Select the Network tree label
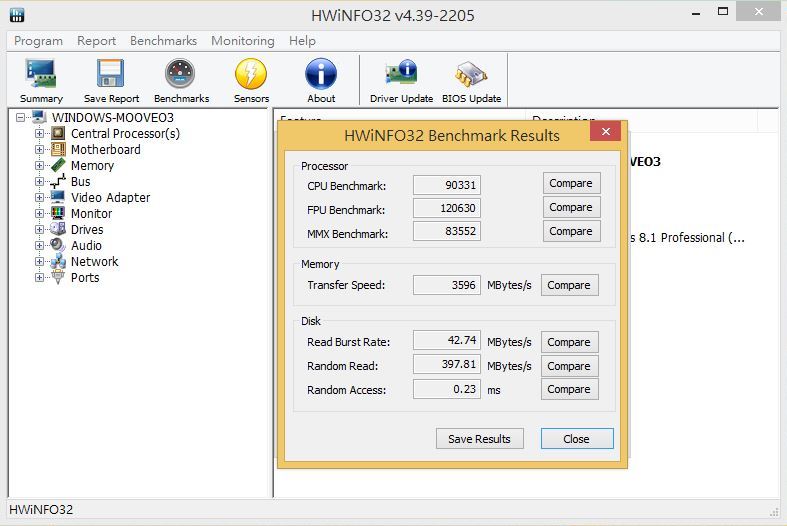This screenshot has height=526, width=787. click(x=95, y=261)
